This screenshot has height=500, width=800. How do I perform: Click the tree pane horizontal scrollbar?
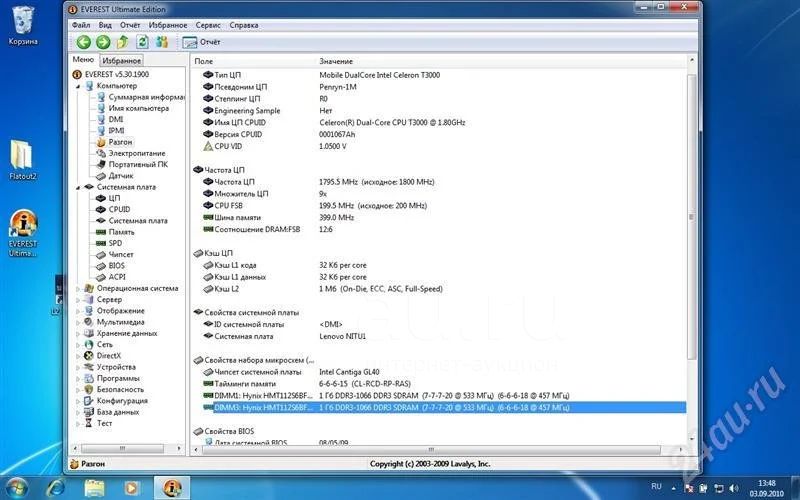tap(122, 448)
